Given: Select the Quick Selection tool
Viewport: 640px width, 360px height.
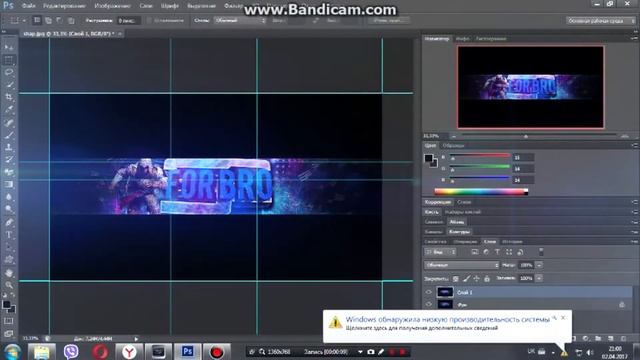Looking at the screenshot, I should click(9, 85).
